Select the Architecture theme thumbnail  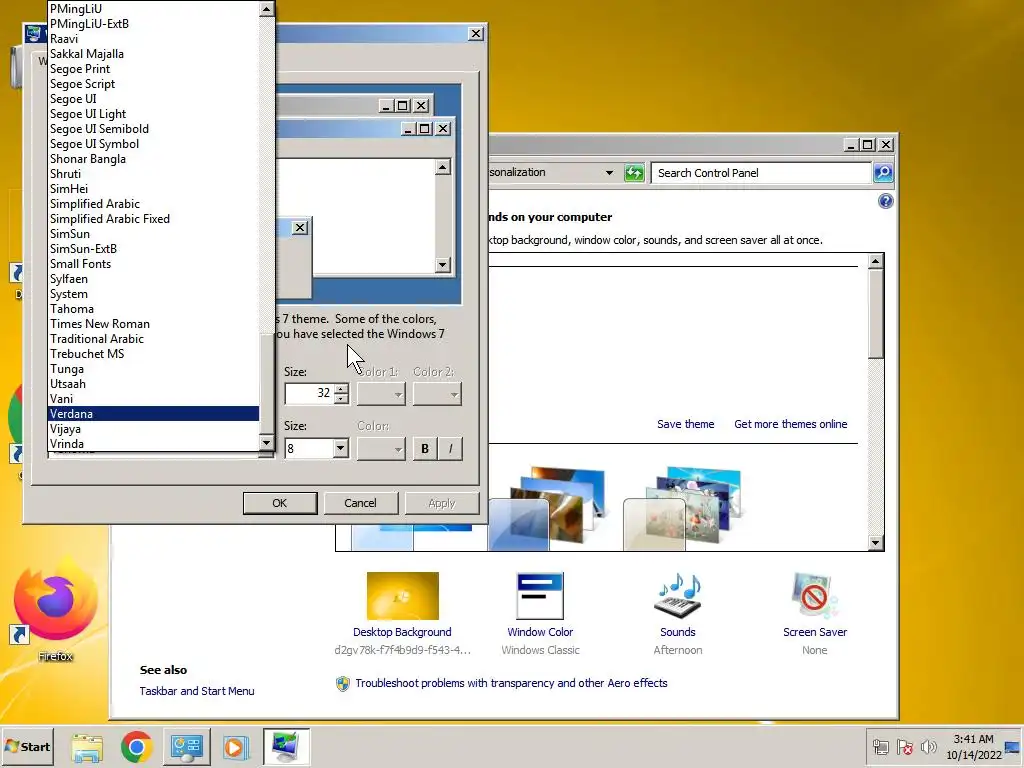pos(548,508)
